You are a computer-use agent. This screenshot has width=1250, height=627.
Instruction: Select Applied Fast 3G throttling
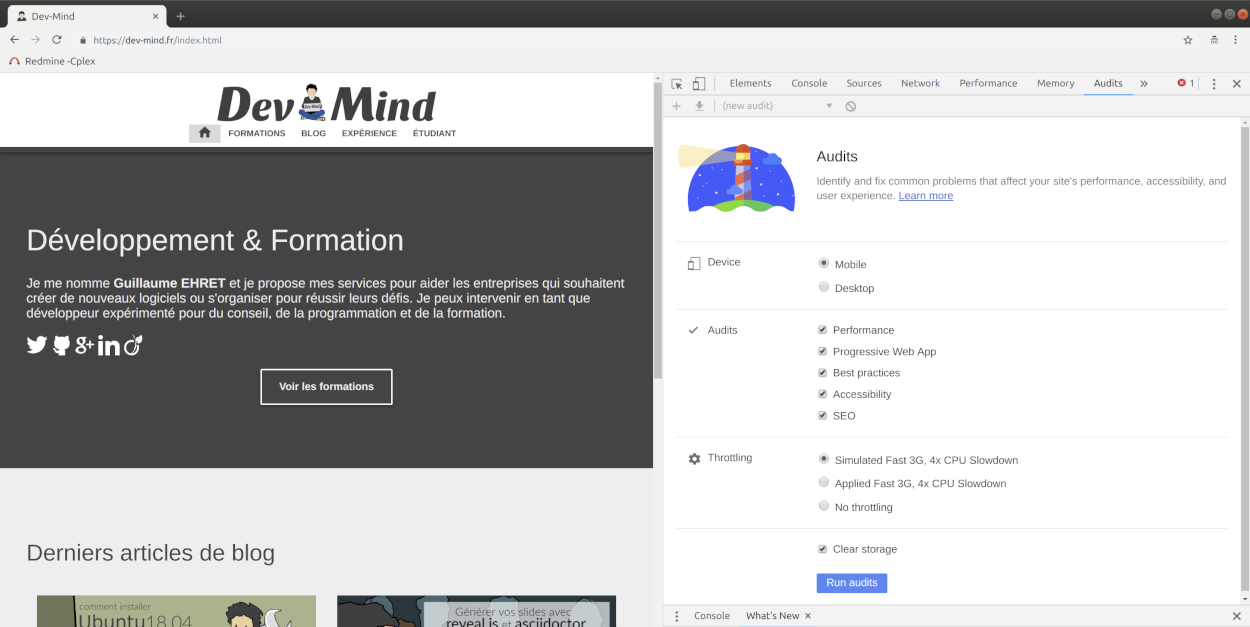click(x=824, y=482)
